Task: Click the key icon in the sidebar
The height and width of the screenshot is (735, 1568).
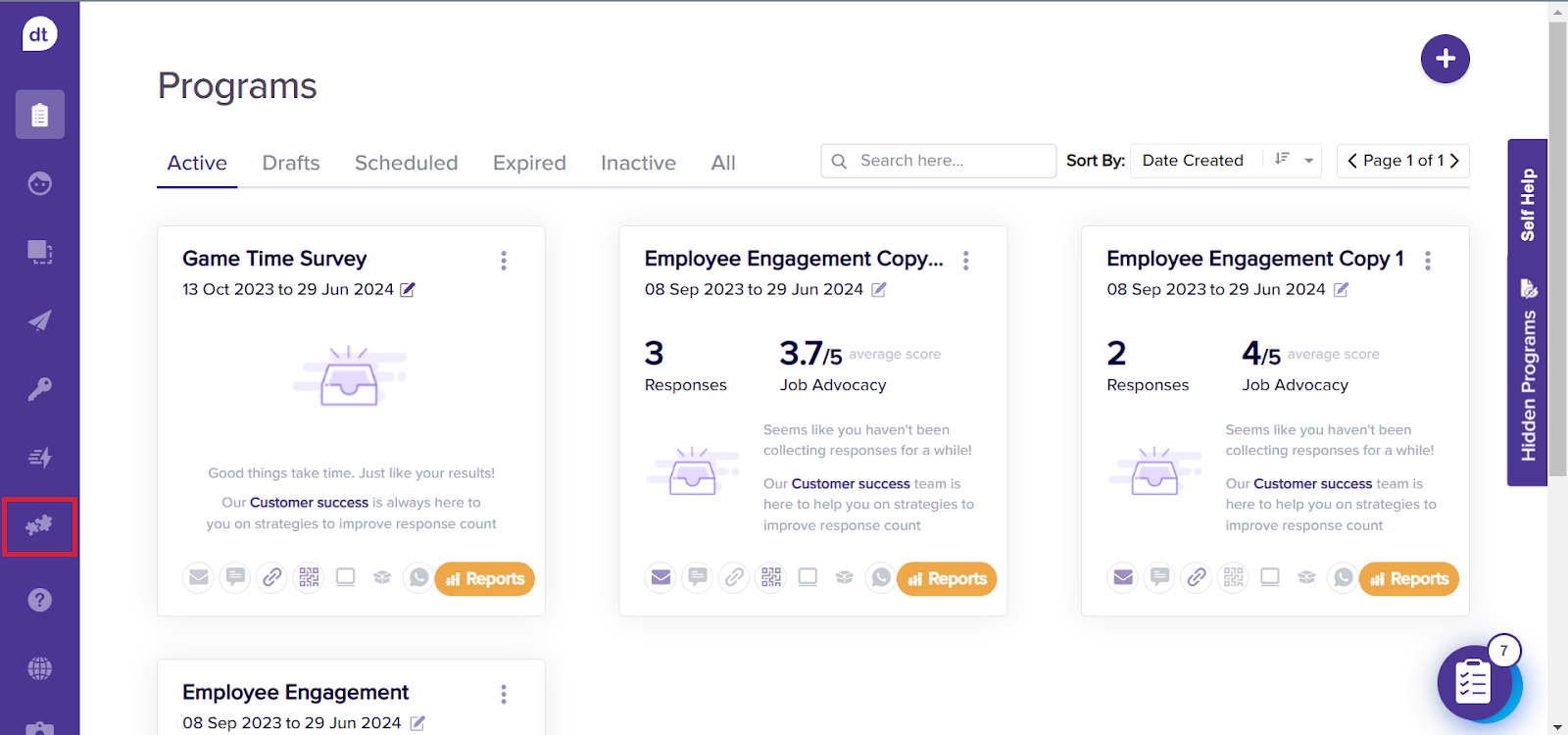Action: pyautogui.click(x=39, y=389)
